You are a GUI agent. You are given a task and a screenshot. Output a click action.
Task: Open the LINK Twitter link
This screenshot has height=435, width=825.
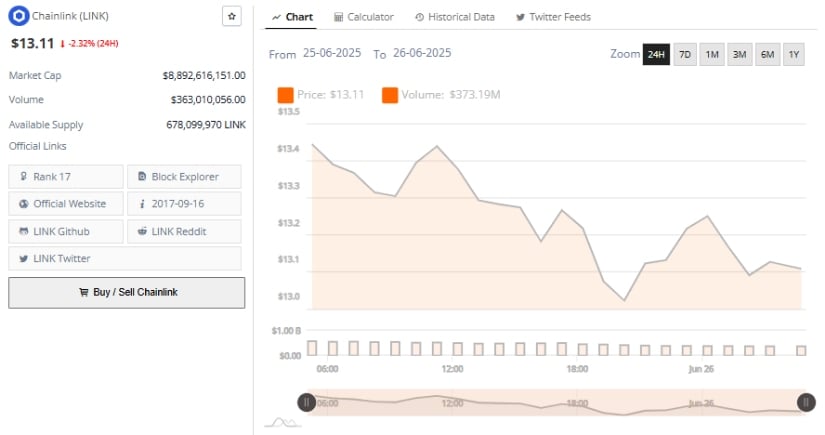[125, 258]
